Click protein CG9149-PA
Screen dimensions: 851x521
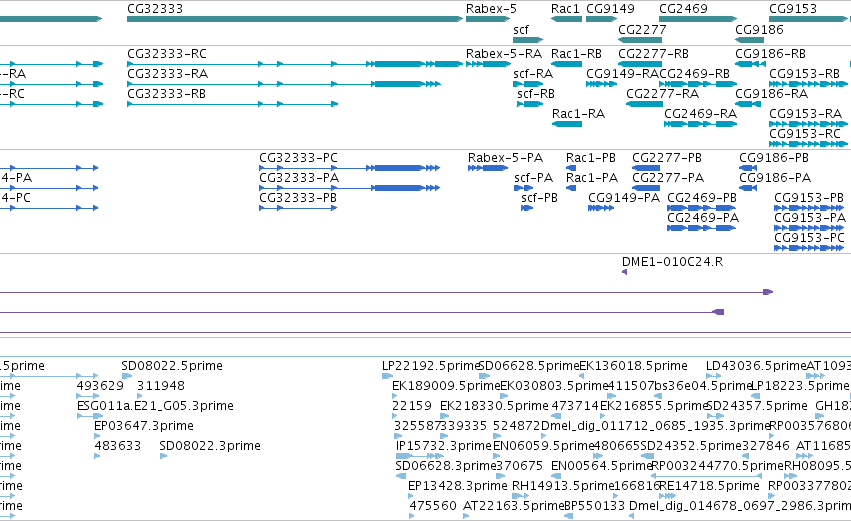pyautogui.click(x=601, y=208)
